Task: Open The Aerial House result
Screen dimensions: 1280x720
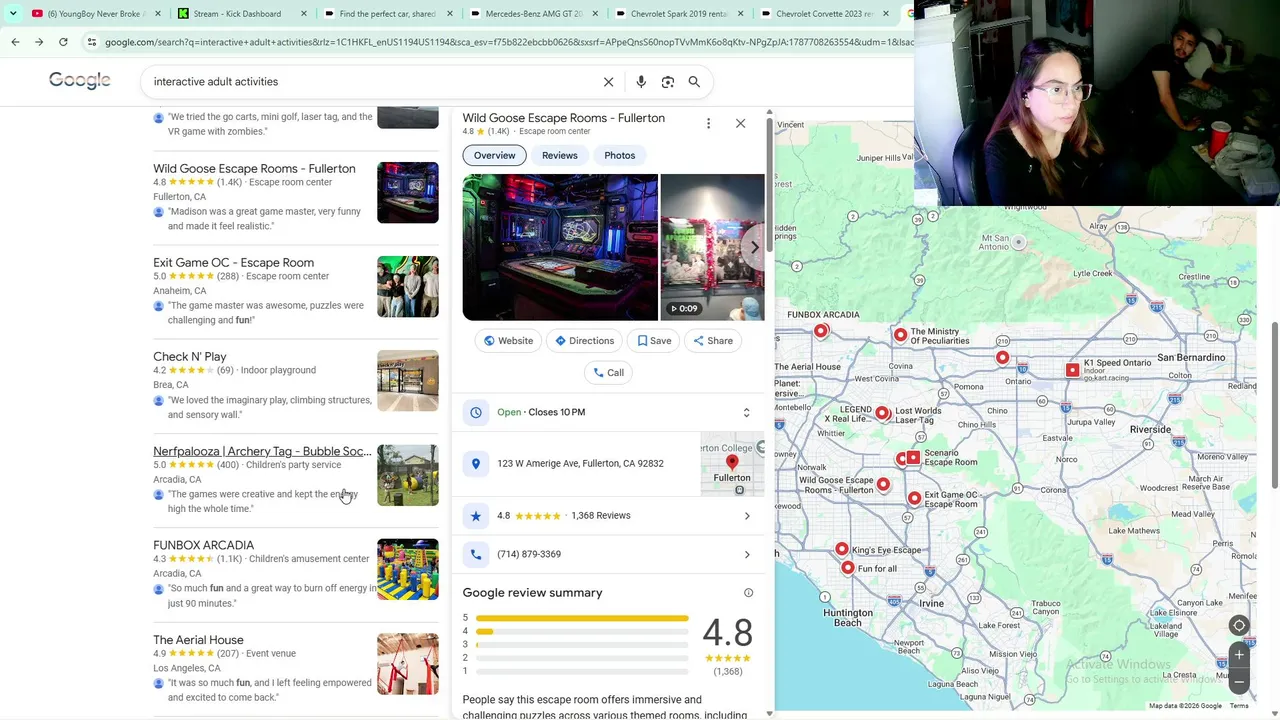Action: click(198, 640)
